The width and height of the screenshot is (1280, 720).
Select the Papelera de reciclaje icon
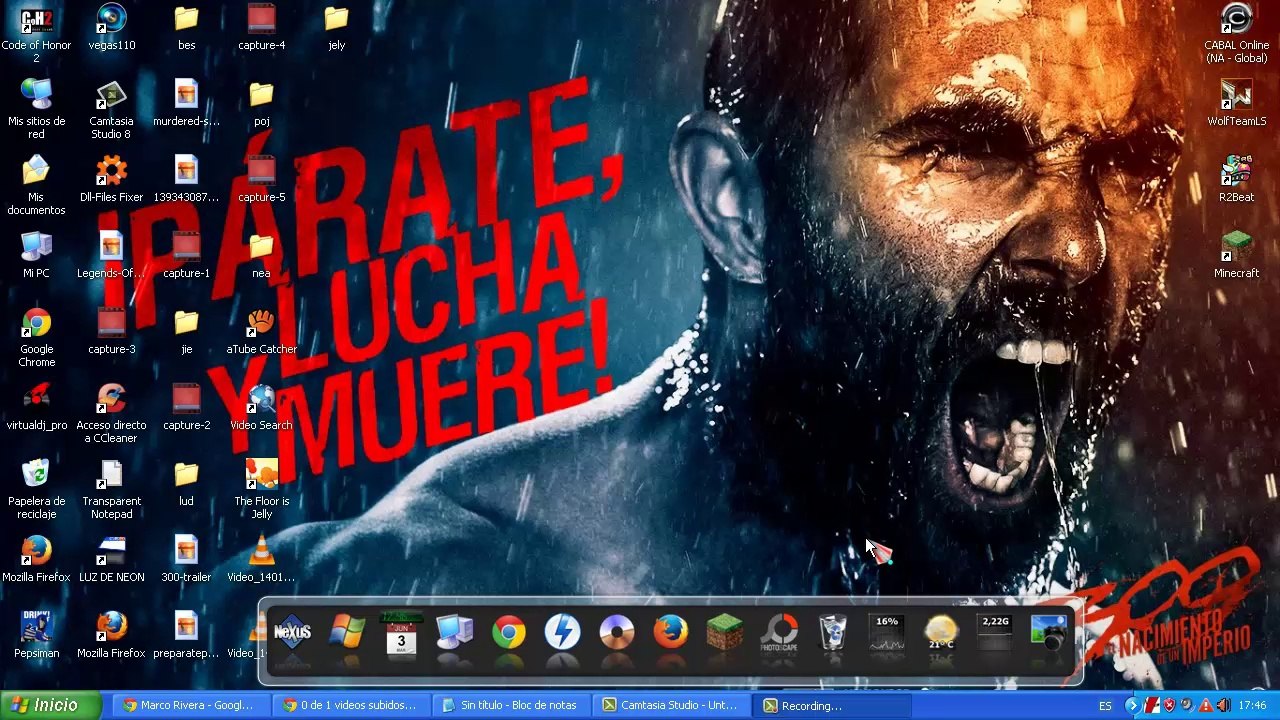36,490
